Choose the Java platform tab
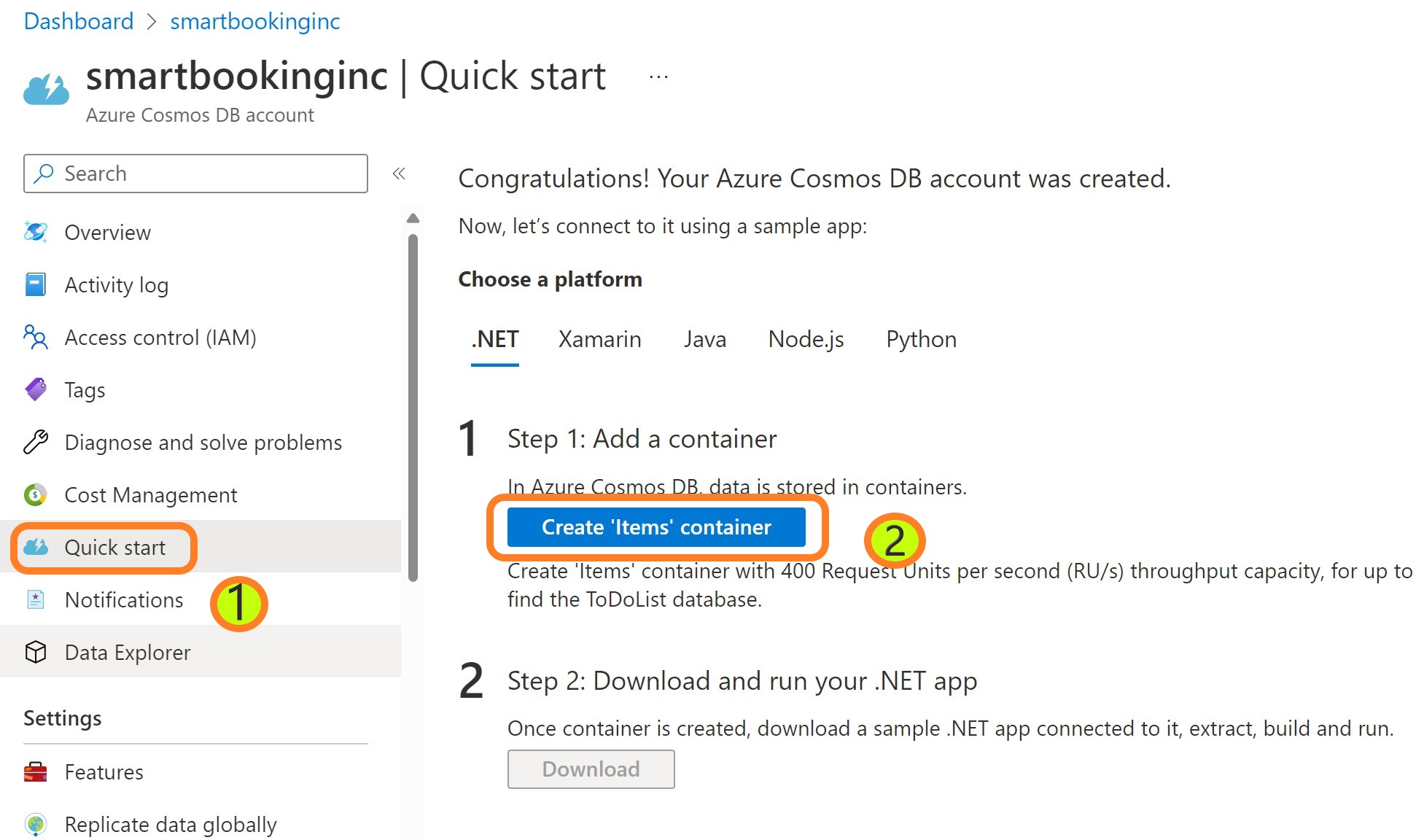The image size is (1416, 840). pos(704,339)
